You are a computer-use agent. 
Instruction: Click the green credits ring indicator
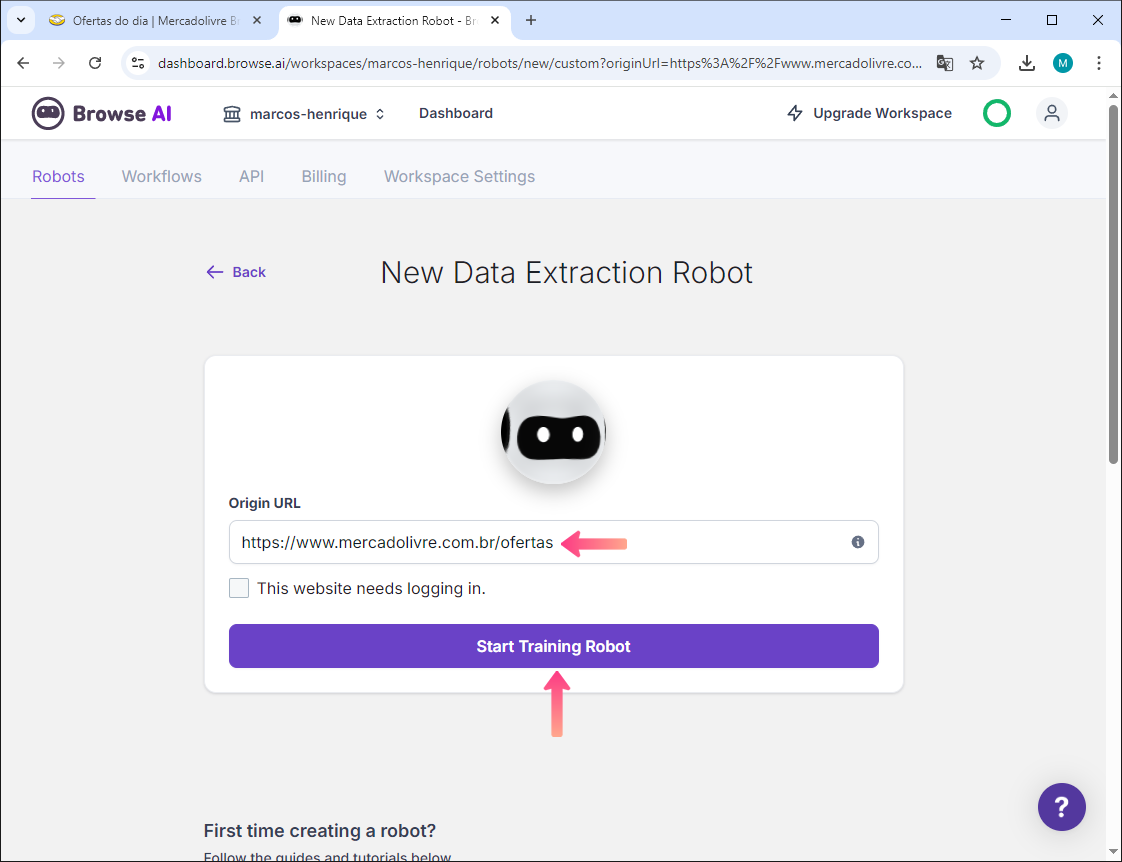point(997,113)
